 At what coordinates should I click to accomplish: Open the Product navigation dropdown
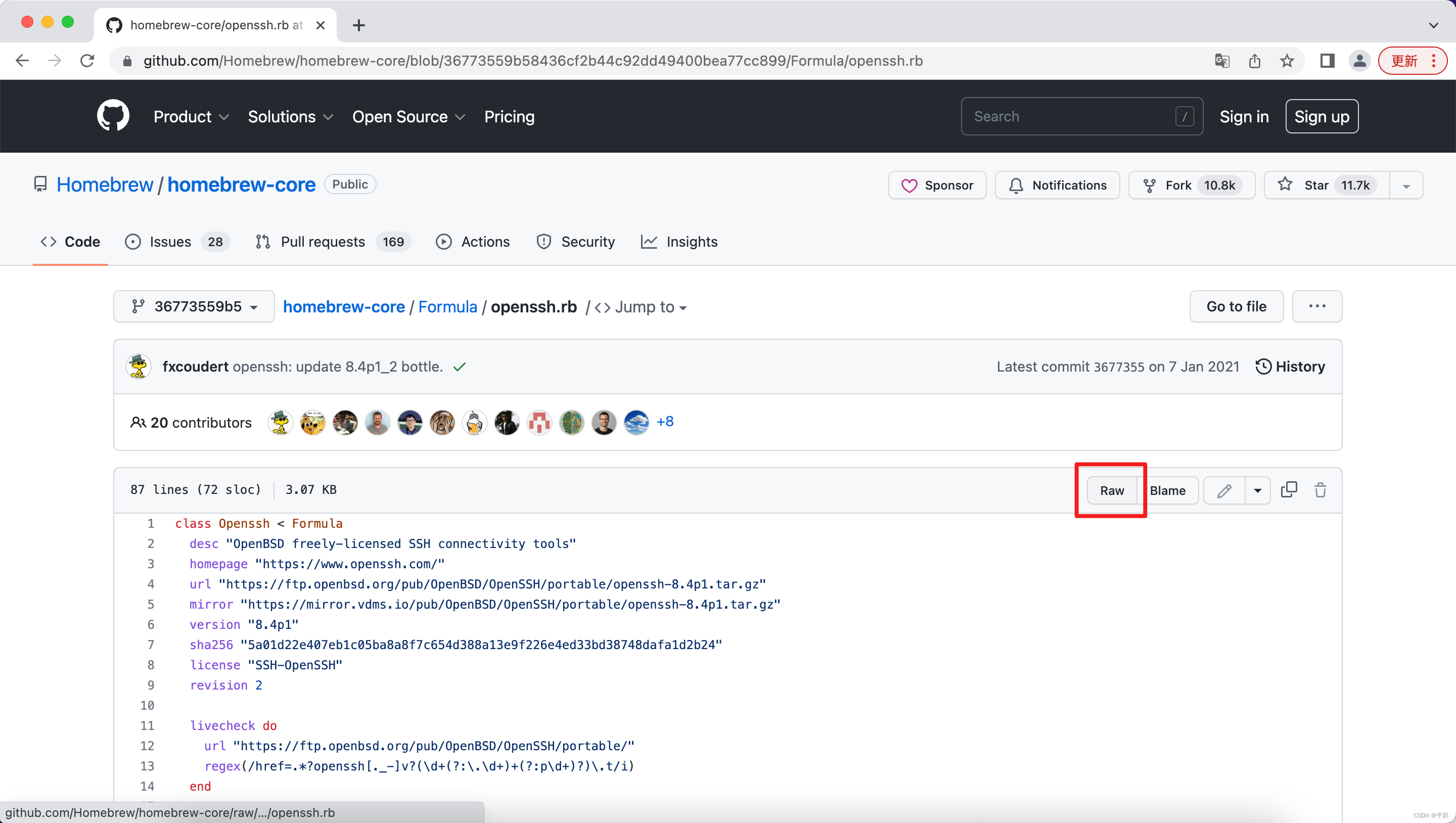tap(191, 116)
